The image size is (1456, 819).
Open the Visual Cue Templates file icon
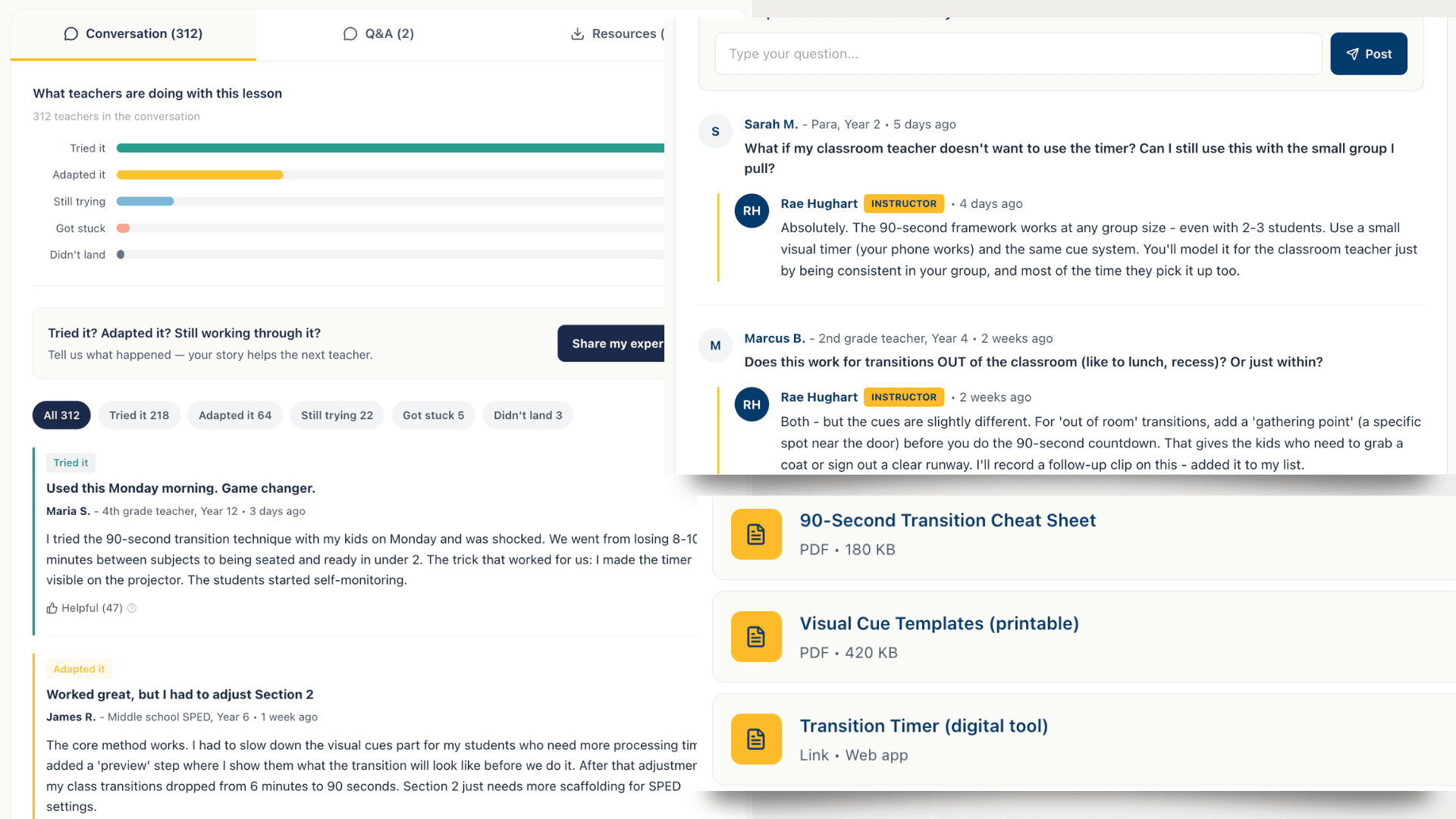(x=756, y=637)
